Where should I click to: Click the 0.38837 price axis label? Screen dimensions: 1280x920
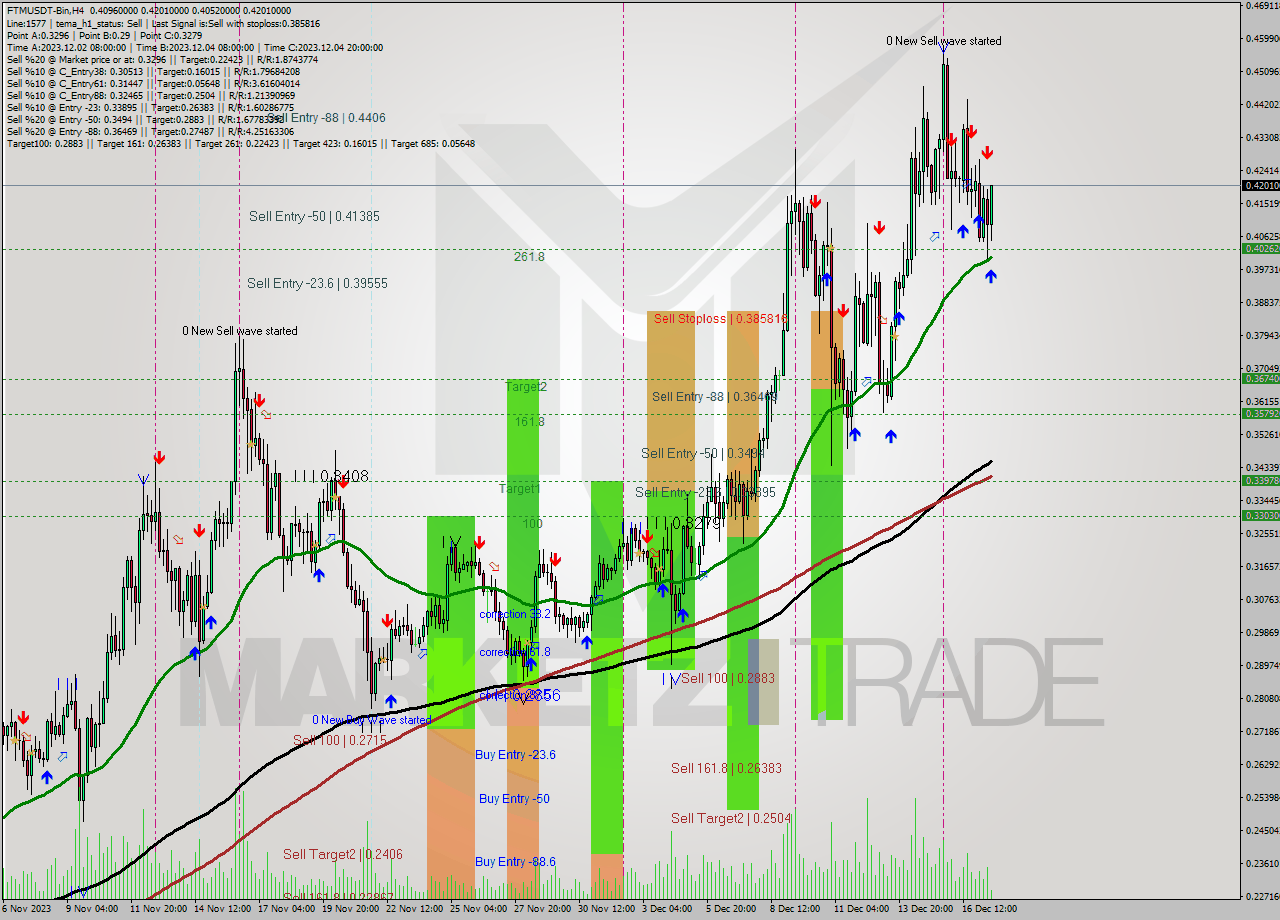coord(1262,302)
